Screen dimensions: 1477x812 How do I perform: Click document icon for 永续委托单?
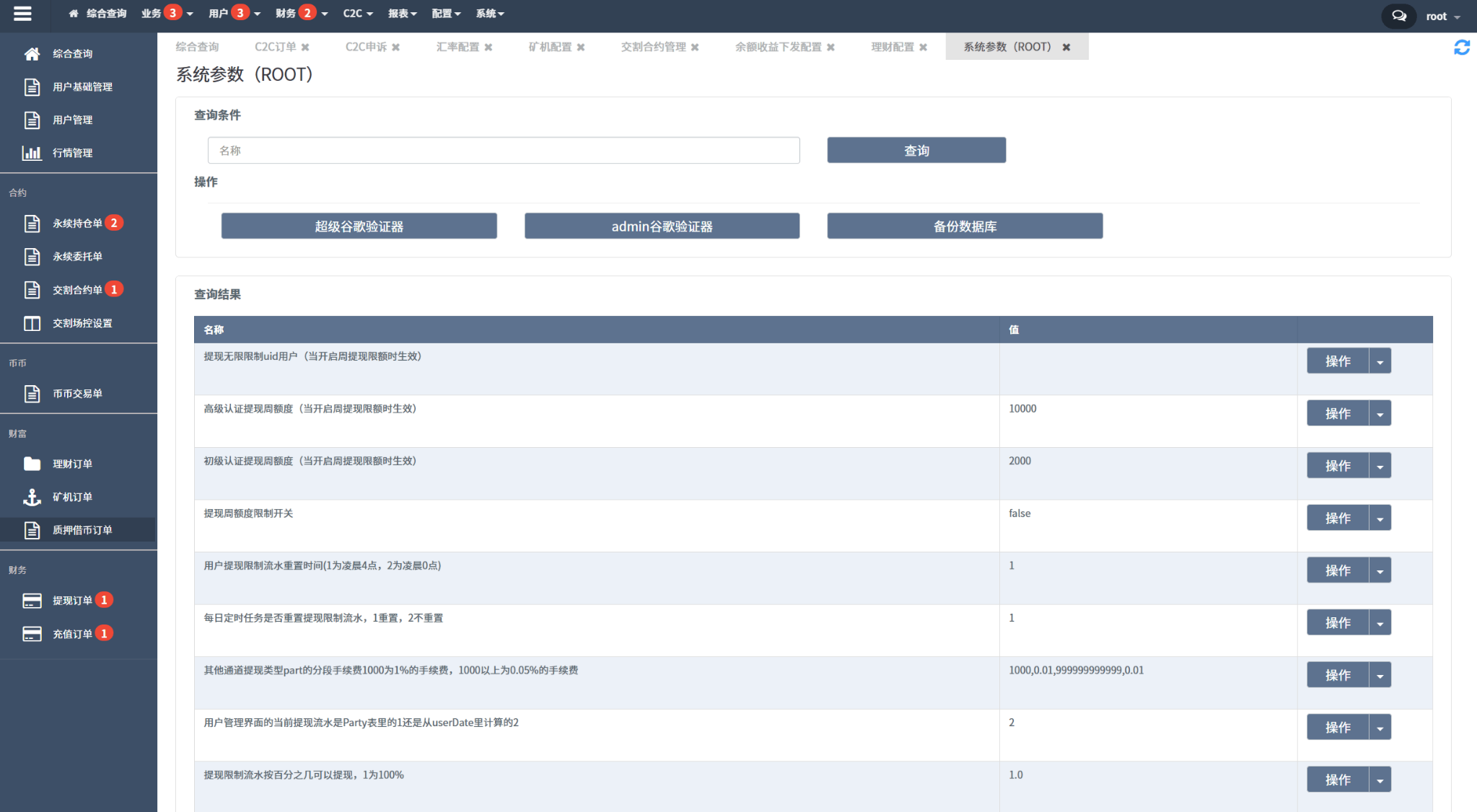pos(32,257)
